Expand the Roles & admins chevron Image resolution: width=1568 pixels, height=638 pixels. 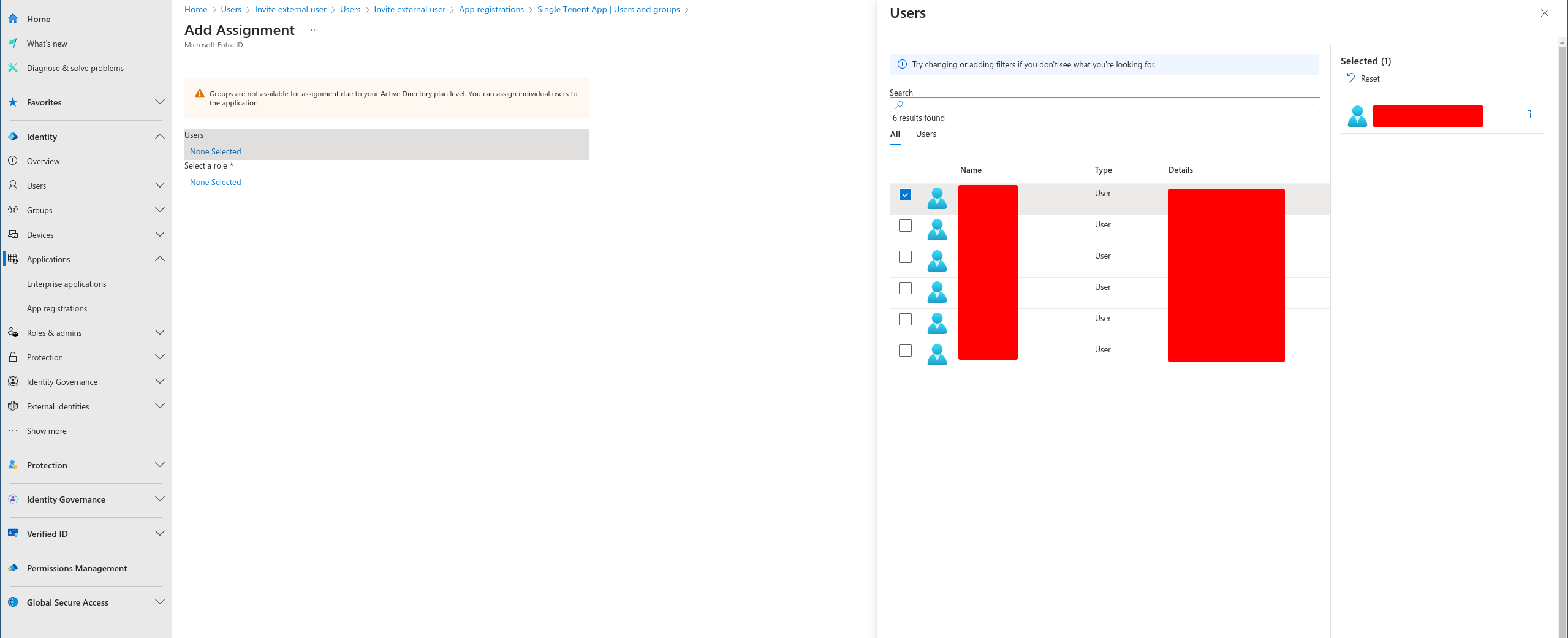point(160,333)
